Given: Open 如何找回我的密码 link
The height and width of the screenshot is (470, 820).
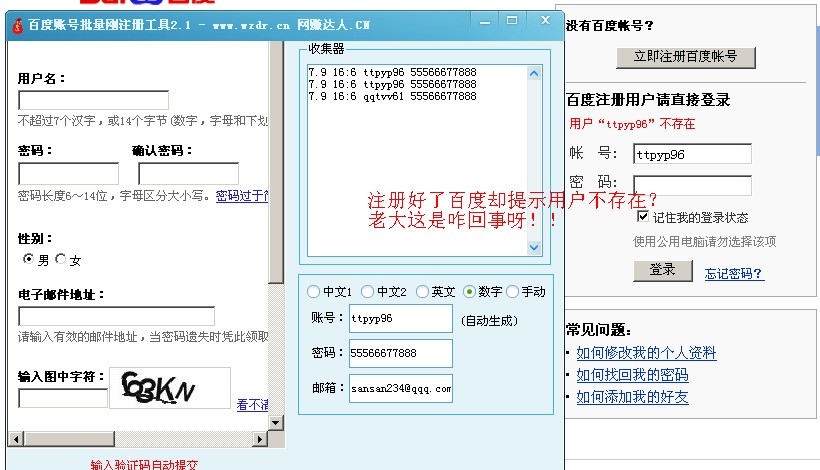Looking at the screenshot, I should pyautogui.click(x=632, y=375).
